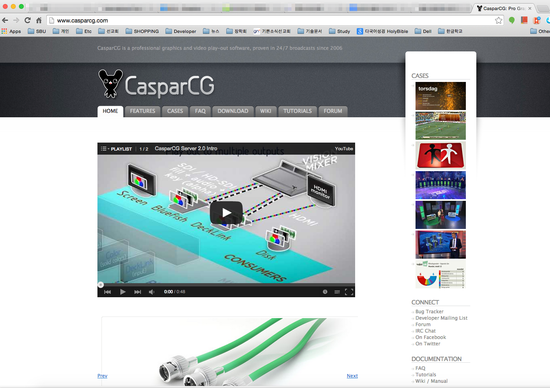Image resolution: width=550 pixels, height=388 pixels.
Task: Open the On Twitter link
Action: [428, 344]
